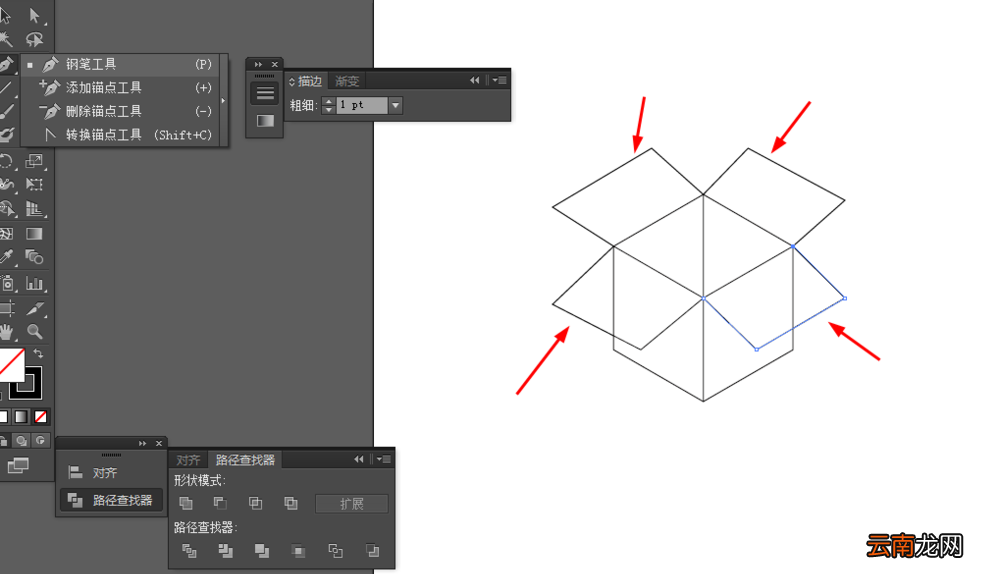The height and width of the screenshot is (574, 1000).
Task: Apply gradient mode button under swatches
Action: (x=22, y=416)
